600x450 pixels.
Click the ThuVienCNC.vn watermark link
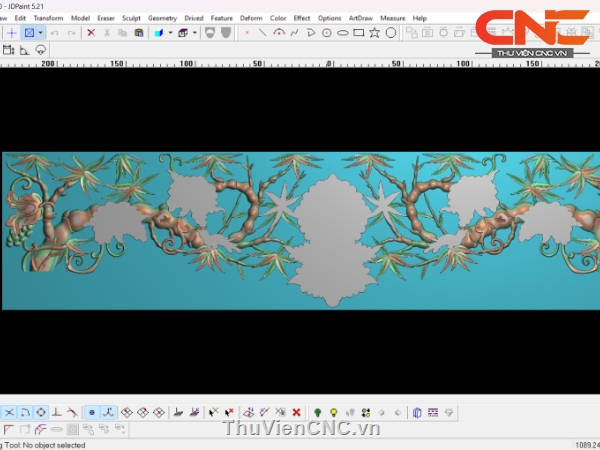(302, 429)
